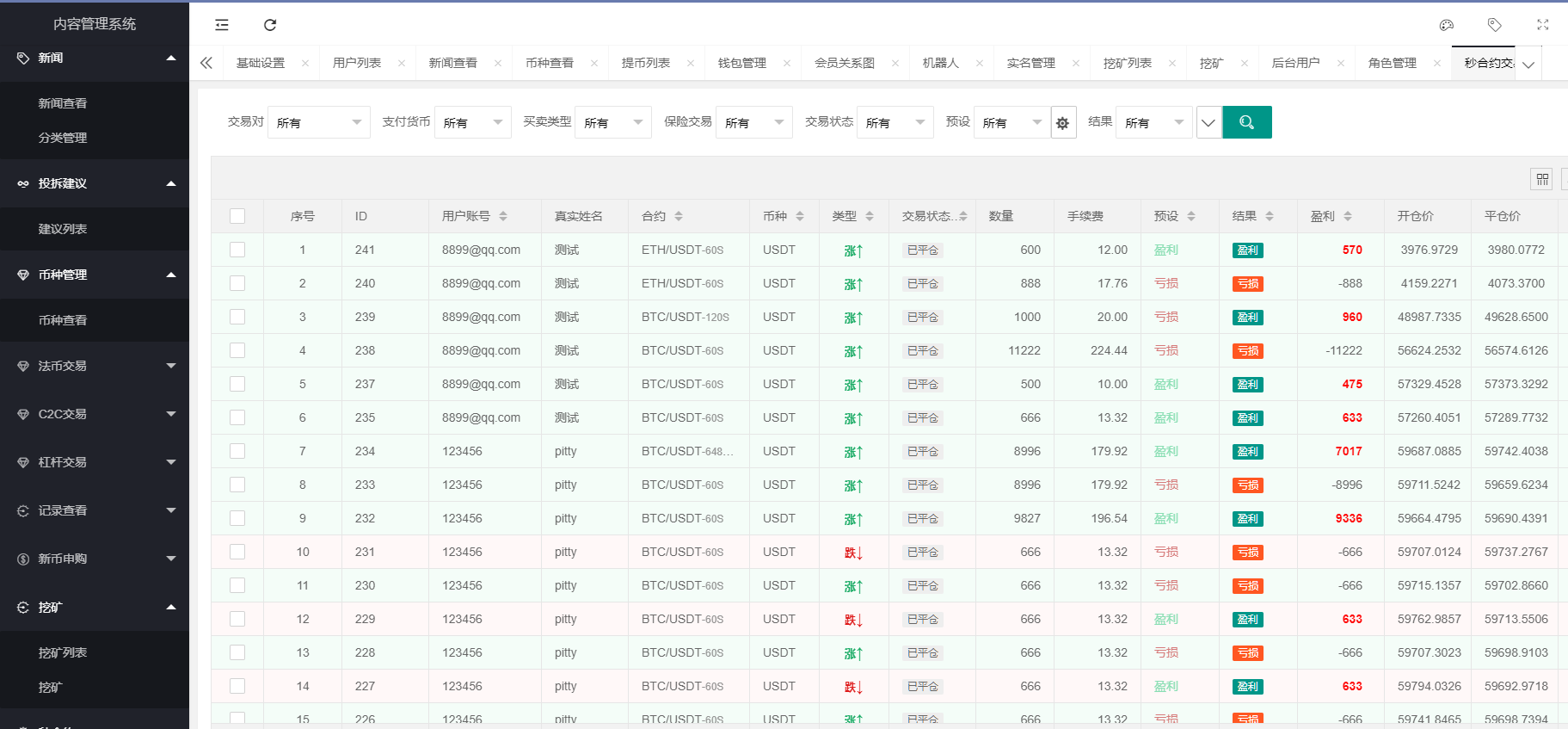This screenshot has height=729, width=1568.
Task: Switch to the 实名管理 tab
Action: pyautogui.click(x=1031, y=63)
